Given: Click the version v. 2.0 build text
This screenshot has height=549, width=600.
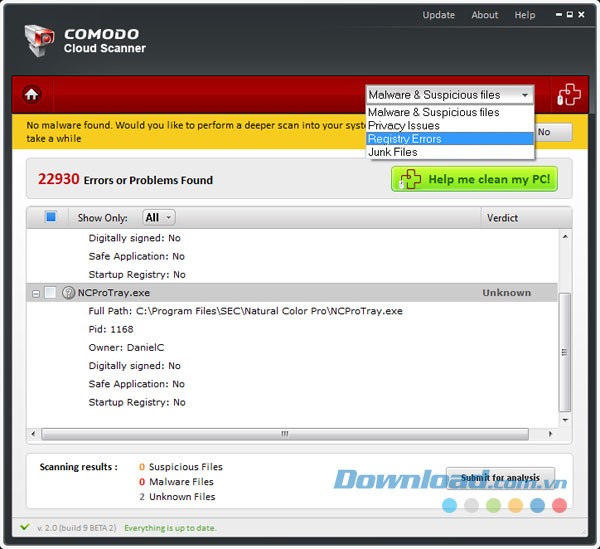Looking at the screenshot, I should pos(77,528).
